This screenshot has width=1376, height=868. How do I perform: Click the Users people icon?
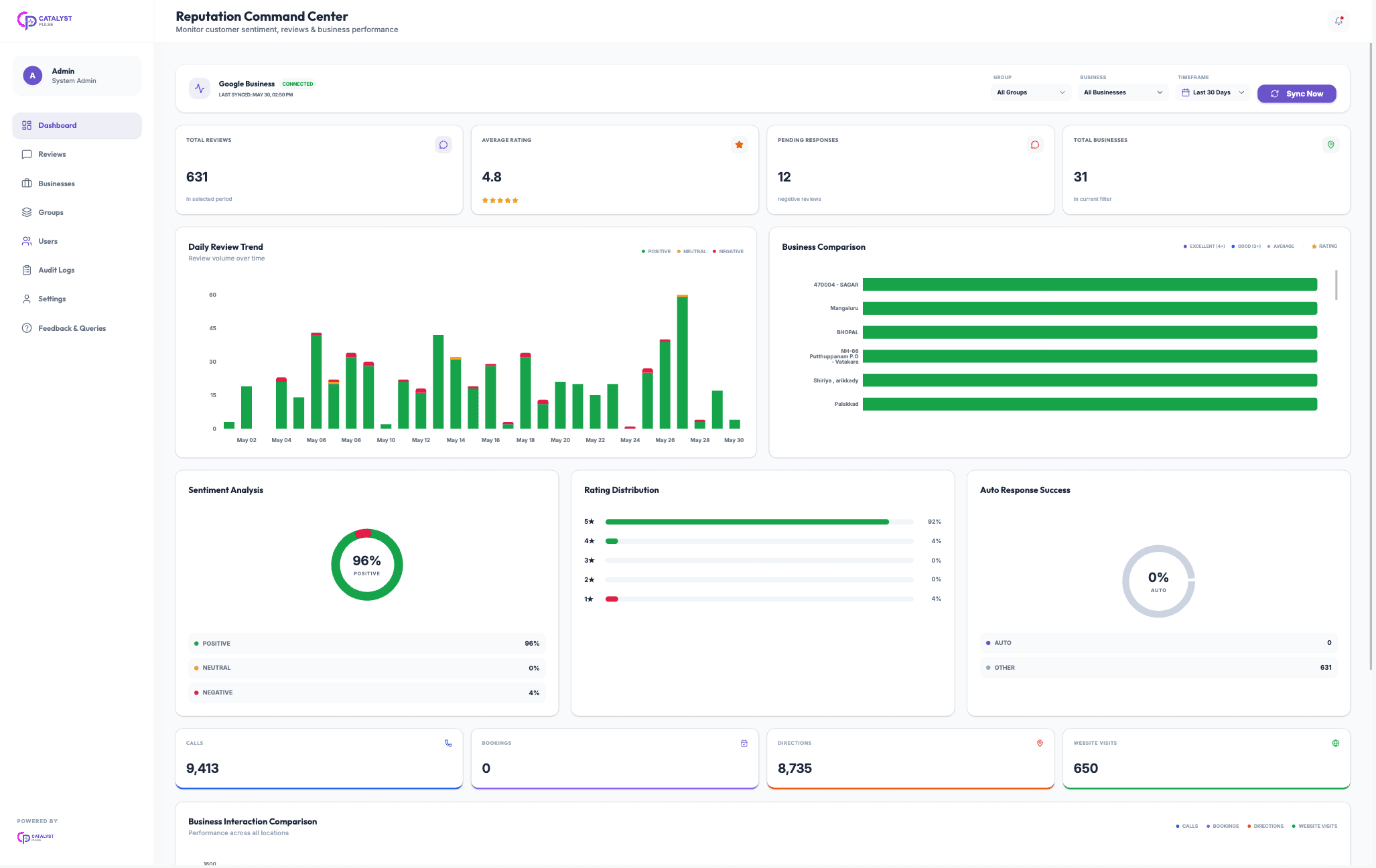point(27,241)
